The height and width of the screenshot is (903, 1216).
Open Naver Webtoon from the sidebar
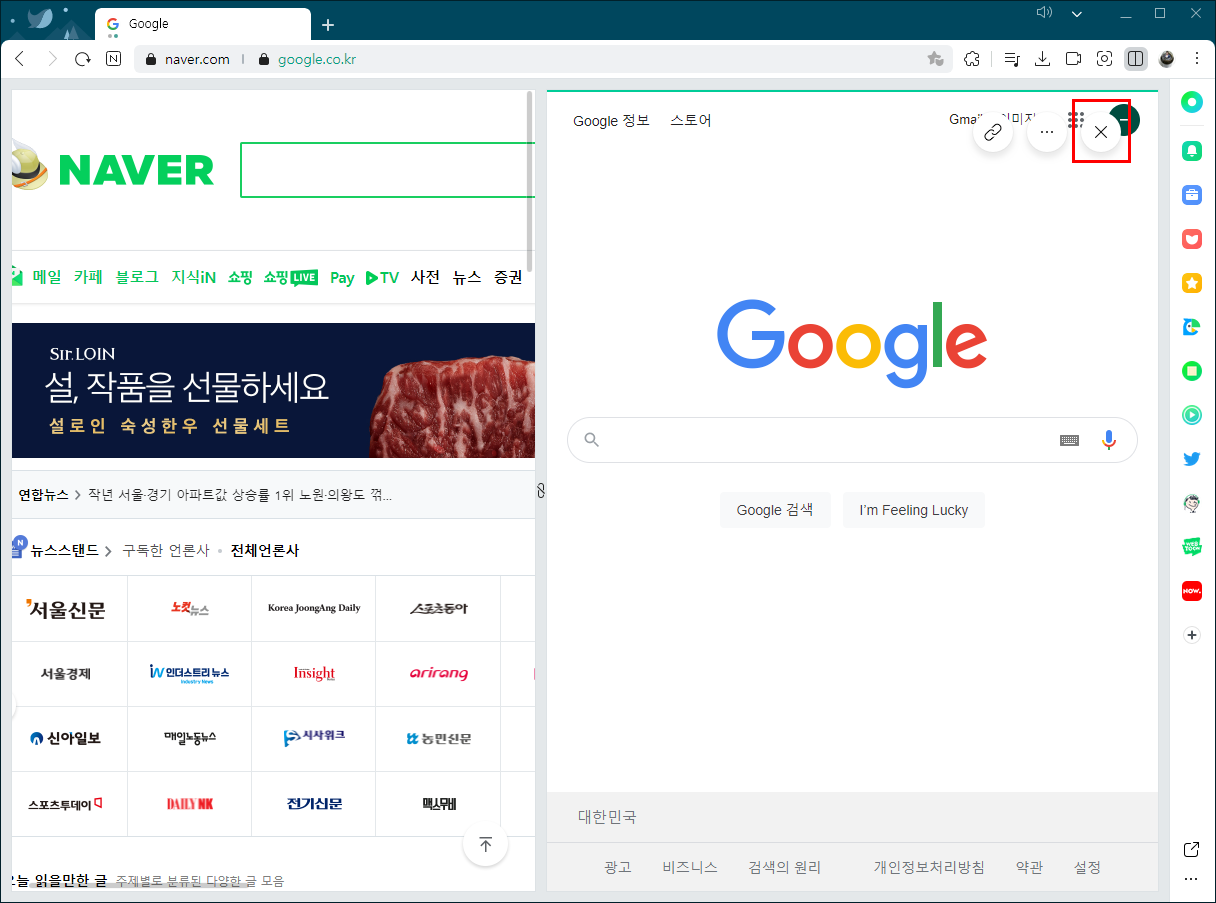[1191, 546]
